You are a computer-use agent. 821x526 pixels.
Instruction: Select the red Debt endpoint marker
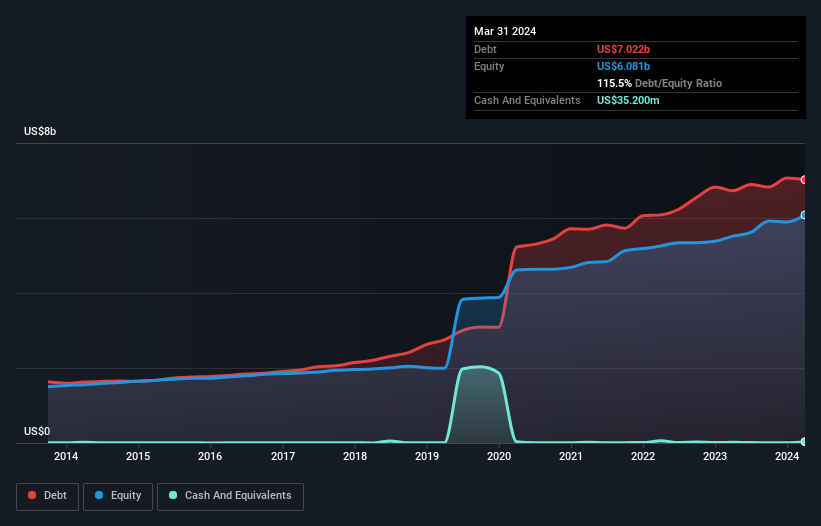coord(804,180)
